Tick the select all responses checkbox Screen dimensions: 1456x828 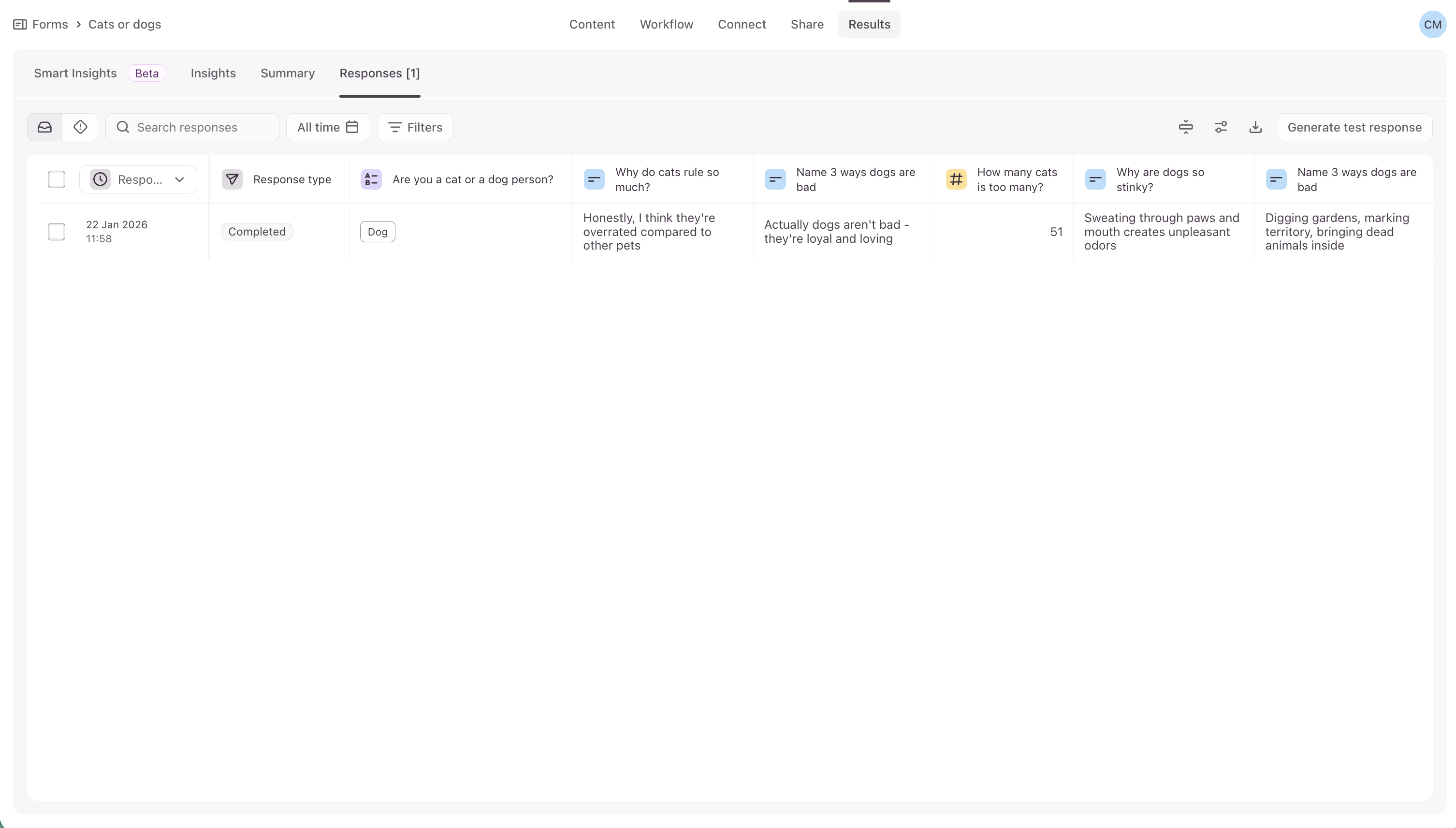[56, 180]
